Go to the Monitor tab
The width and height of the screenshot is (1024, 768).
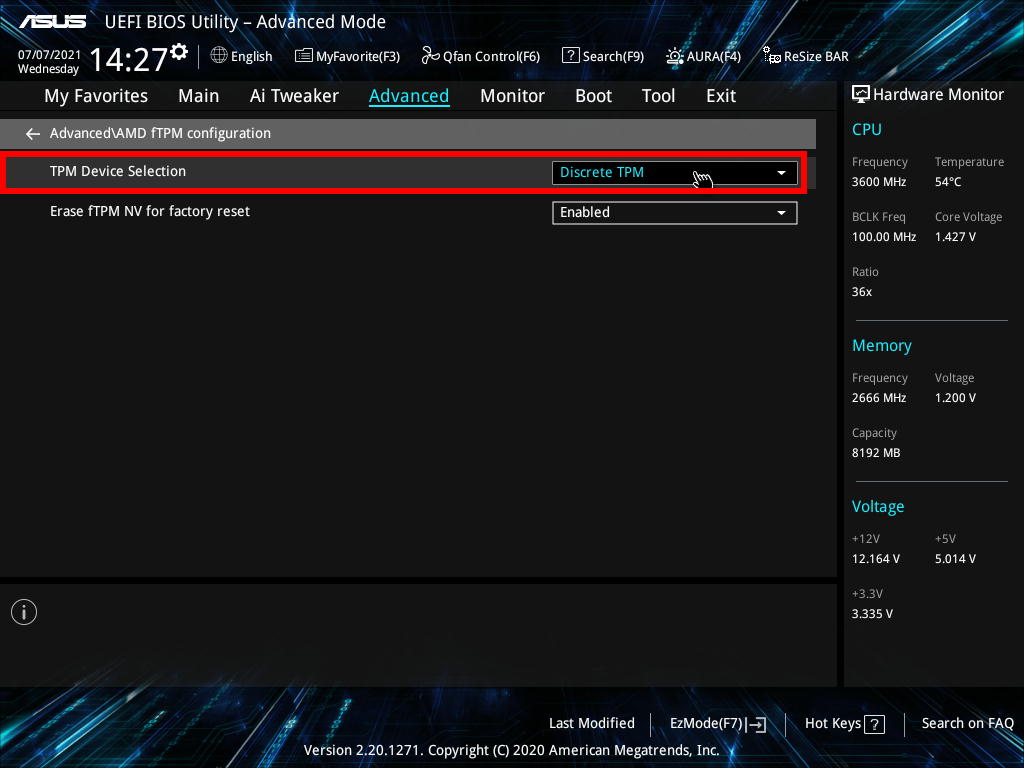(512, 96)
